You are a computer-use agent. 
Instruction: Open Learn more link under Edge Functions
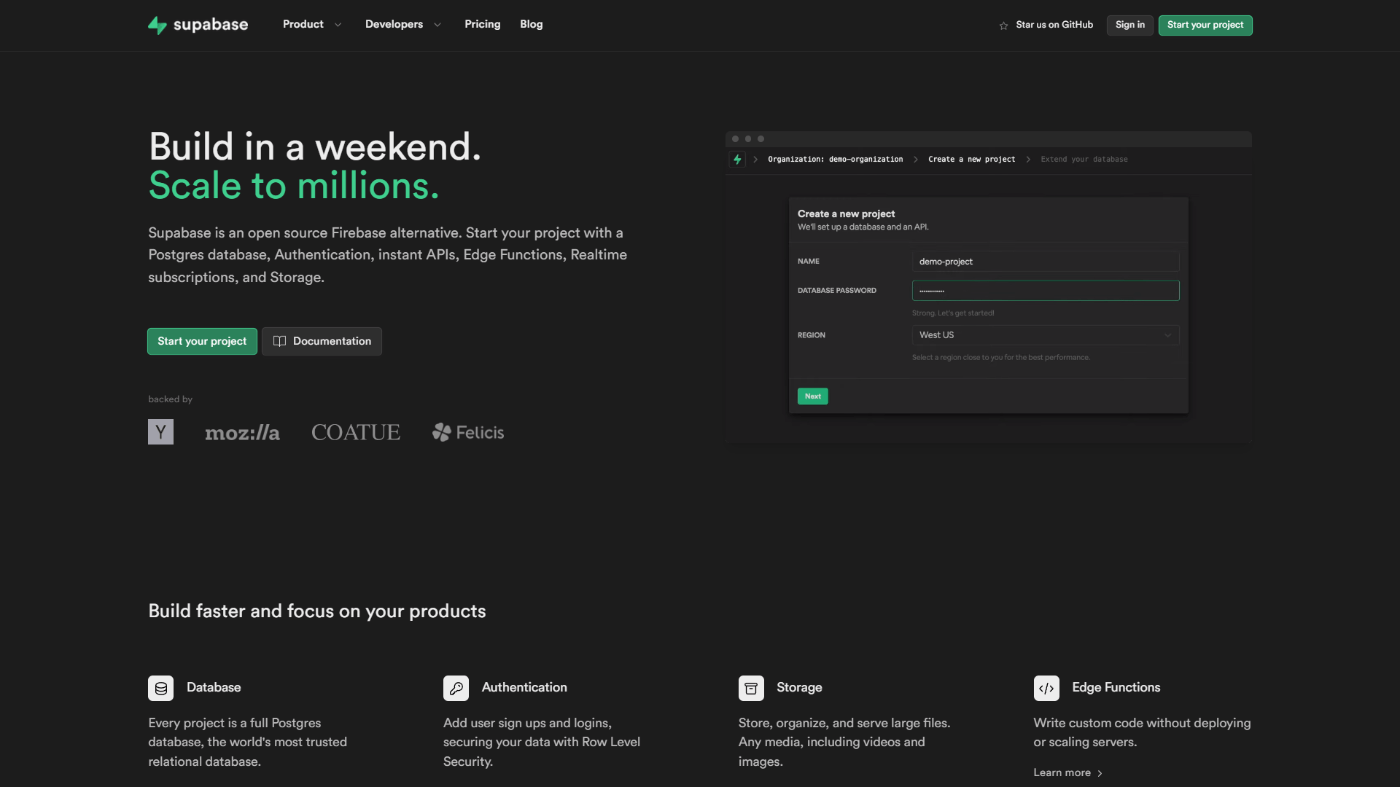pos(1068,772)
